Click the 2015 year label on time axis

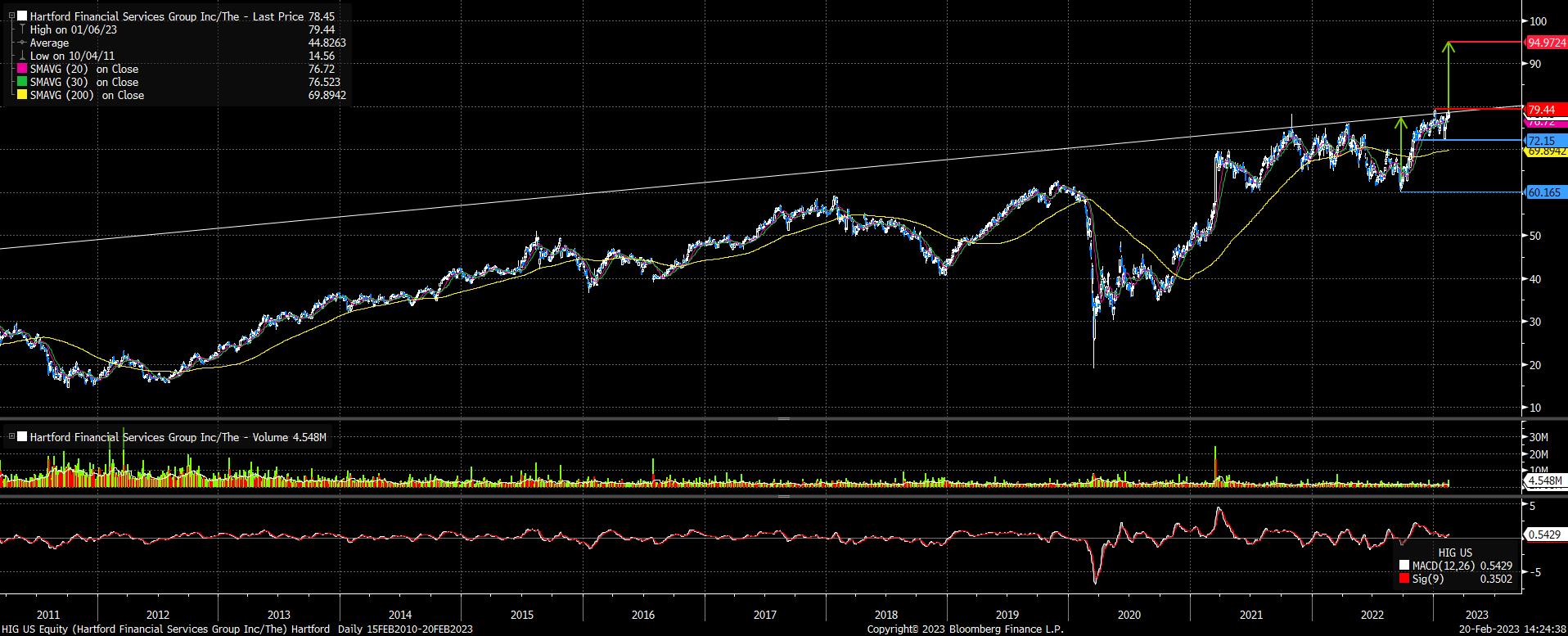[x=521, y=615]
